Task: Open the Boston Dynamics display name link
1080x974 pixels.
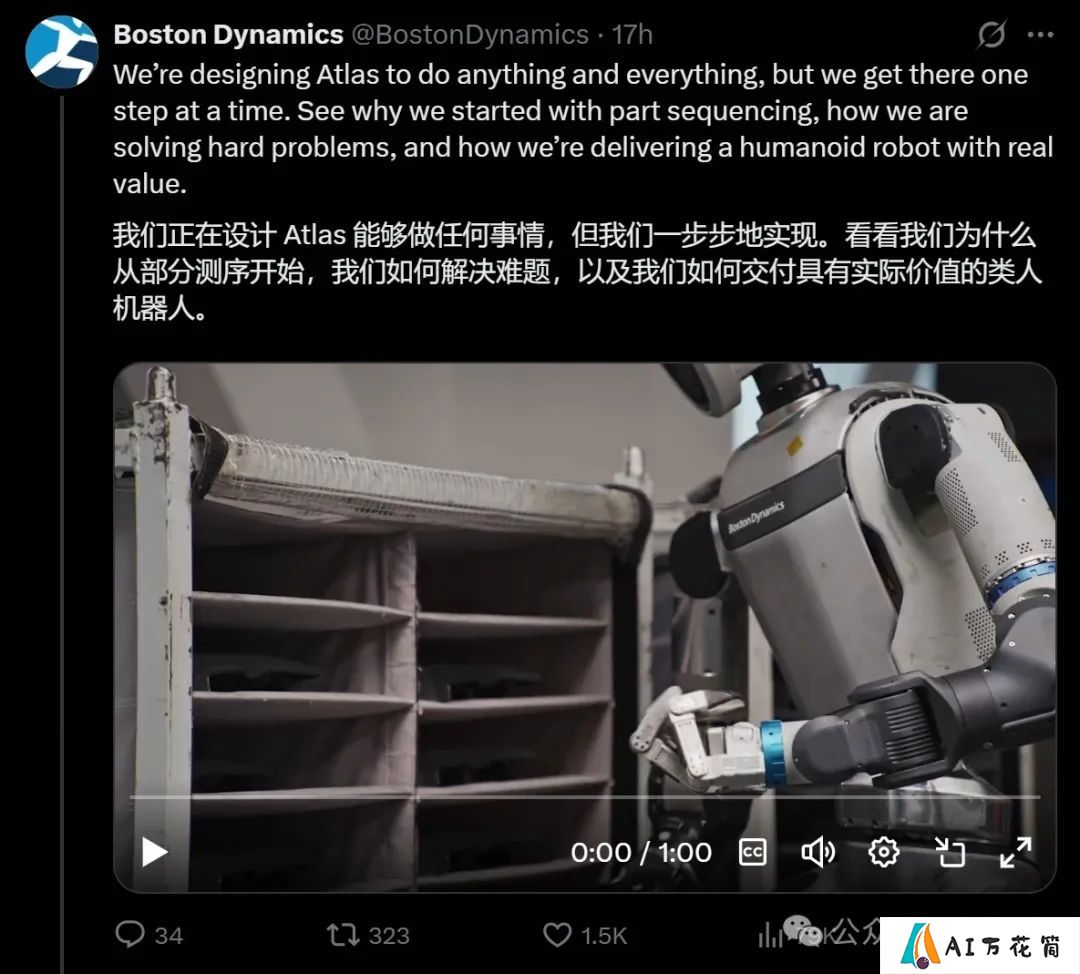Action: [x=228, y=34]
